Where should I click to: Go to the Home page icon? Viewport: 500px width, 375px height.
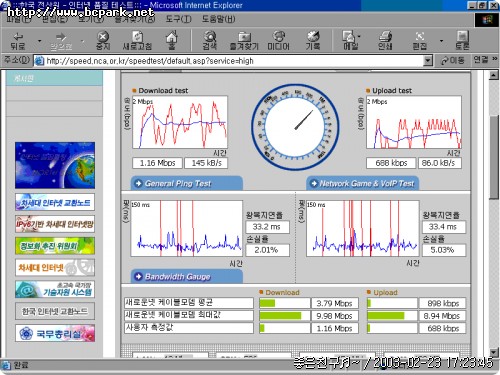[171, 40]
